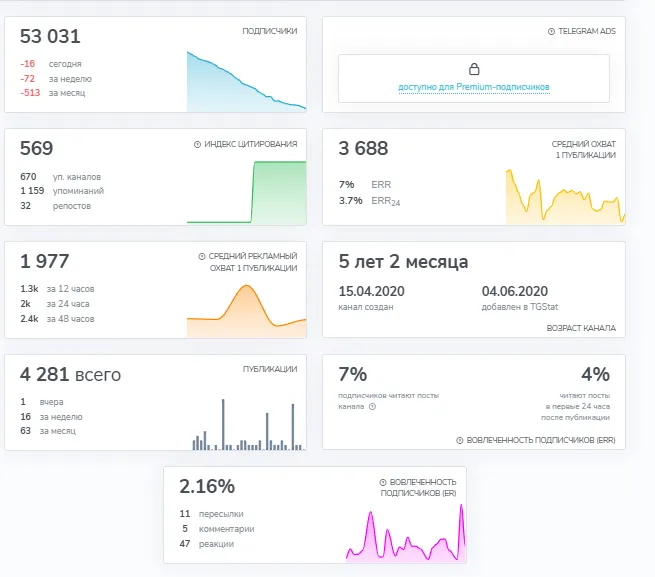Click the ВОЗРАСТ КАНАЛА label
Viewport: 655px width, 577px height.
pyautogui.click(x=581, y=328)
